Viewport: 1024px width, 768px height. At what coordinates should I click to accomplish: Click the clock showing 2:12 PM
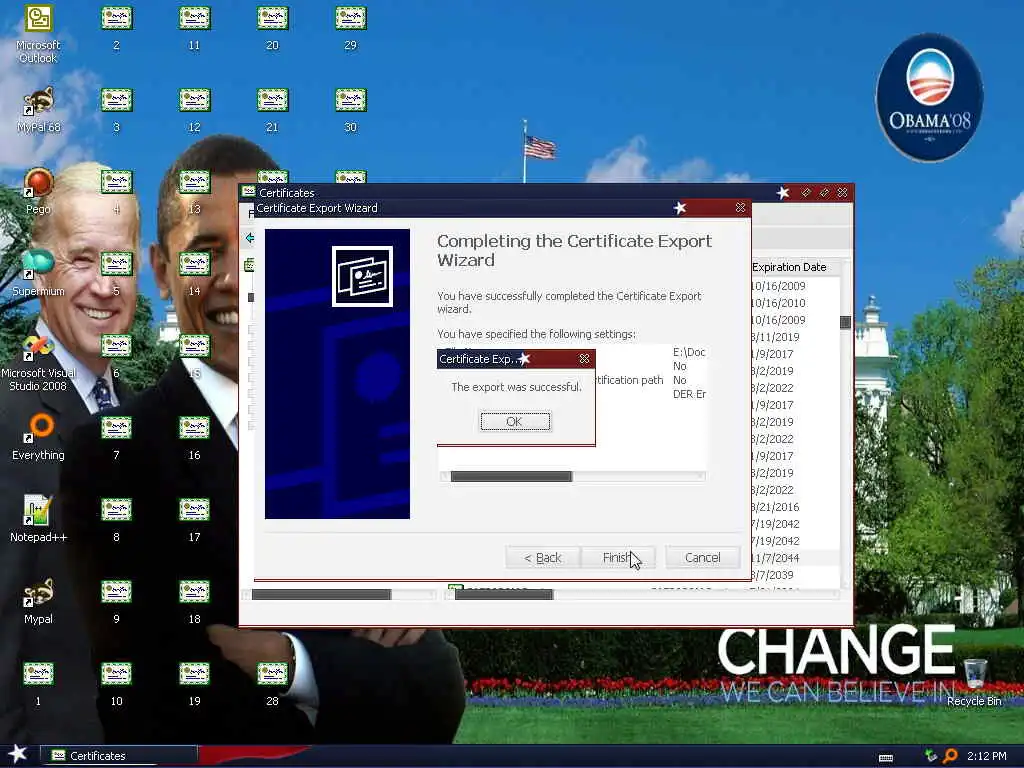point(986,756)
